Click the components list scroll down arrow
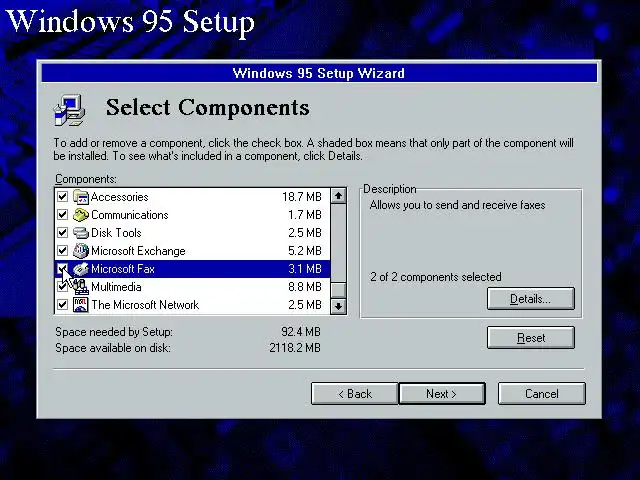Screen dimensions: 640x480 (x=338, y=306)
